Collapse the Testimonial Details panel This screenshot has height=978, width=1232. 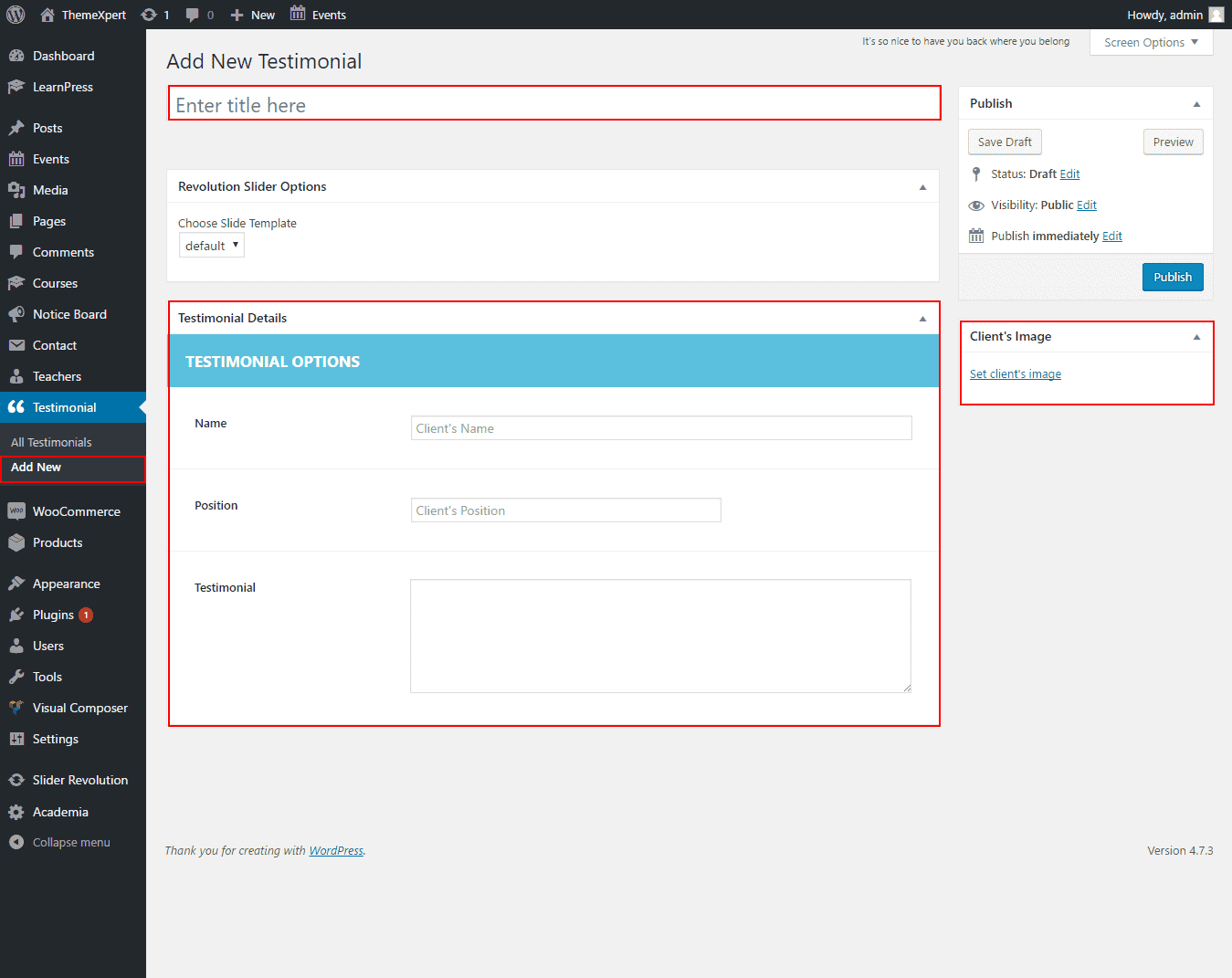pos(922,319)
